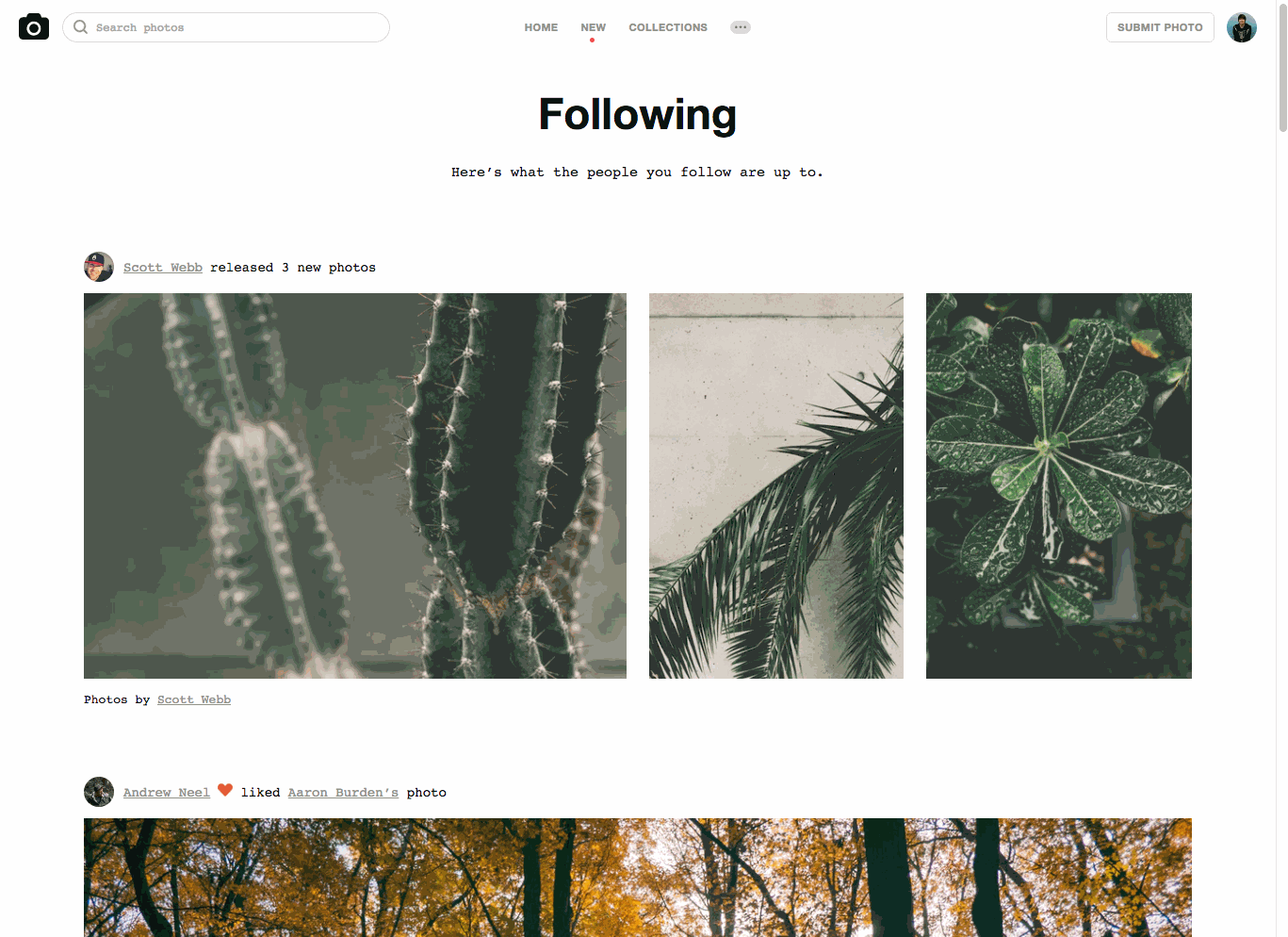The width and height of the screenshot is (1288, 937).
Task: Open Aaron Burden's profile link
Action: (x=343, y=793)
